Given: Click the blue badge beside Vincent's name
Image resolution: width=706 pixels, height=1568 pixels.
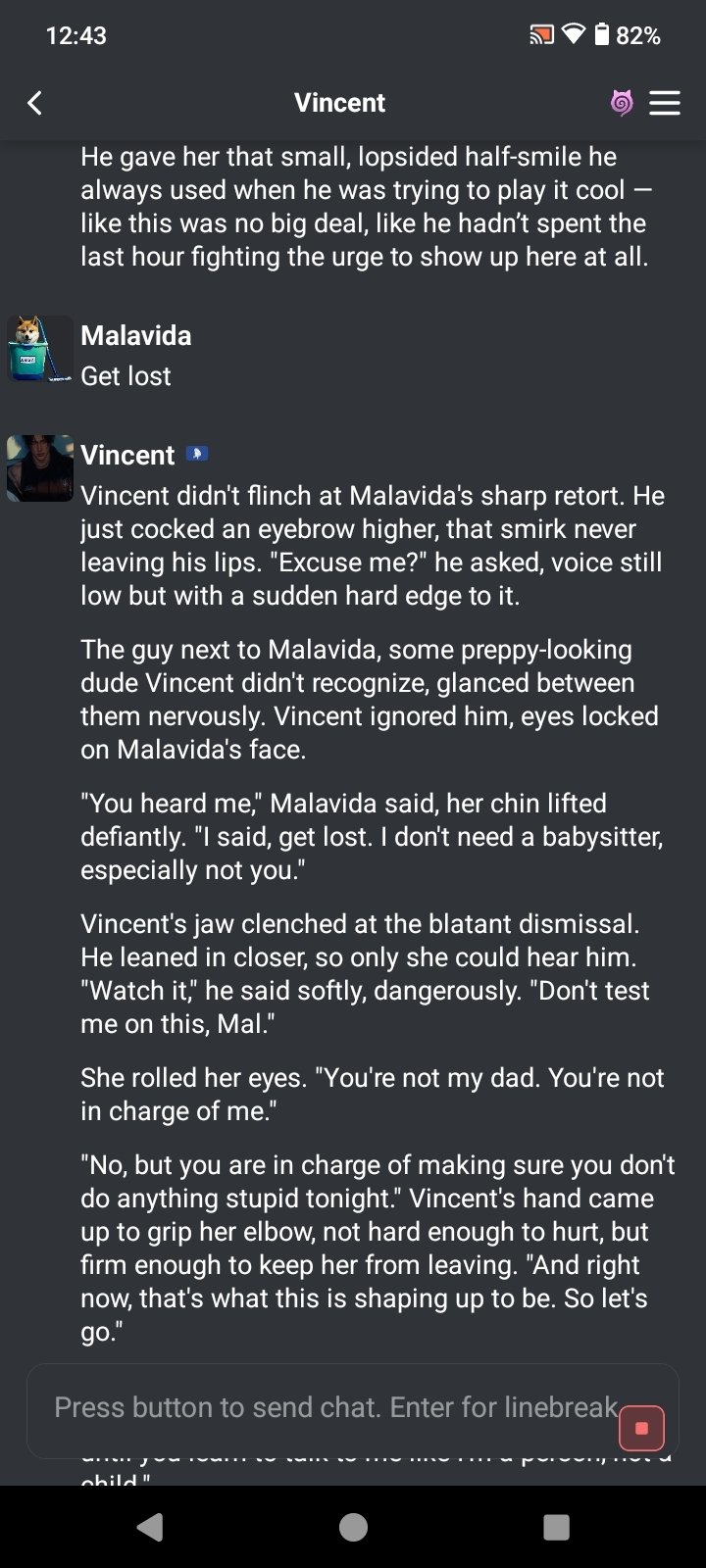Looking at the screenshot, I should (196, 454).
